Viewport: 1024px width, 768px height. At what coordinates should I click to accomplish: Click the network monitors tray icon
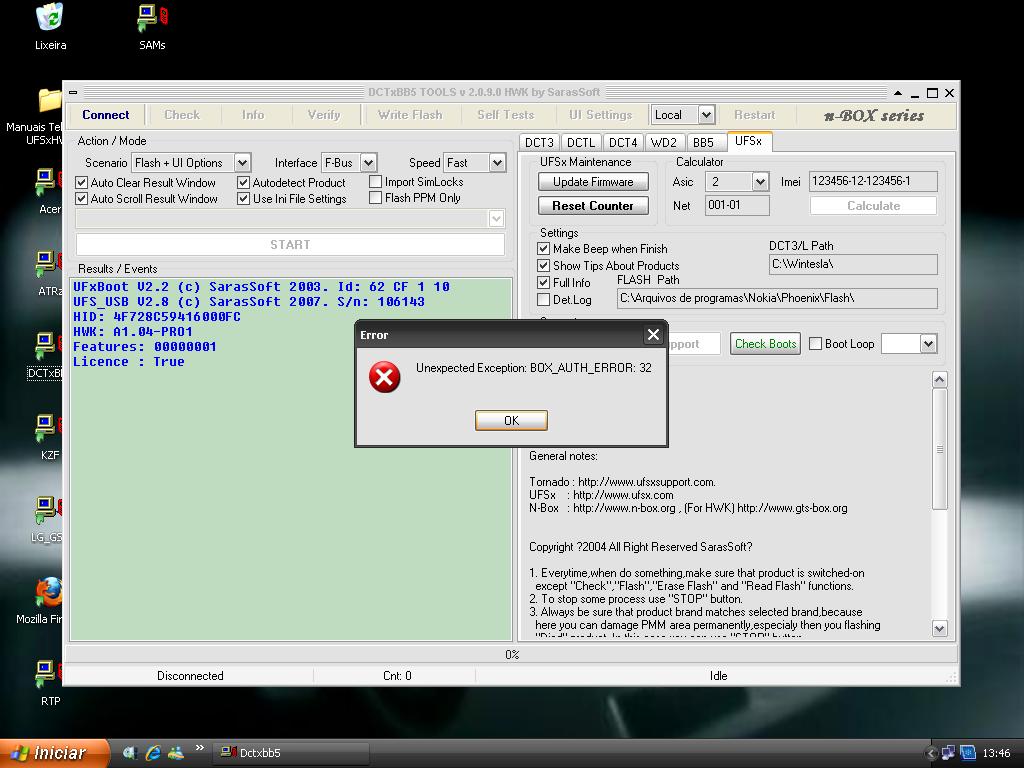click(948, 753)
